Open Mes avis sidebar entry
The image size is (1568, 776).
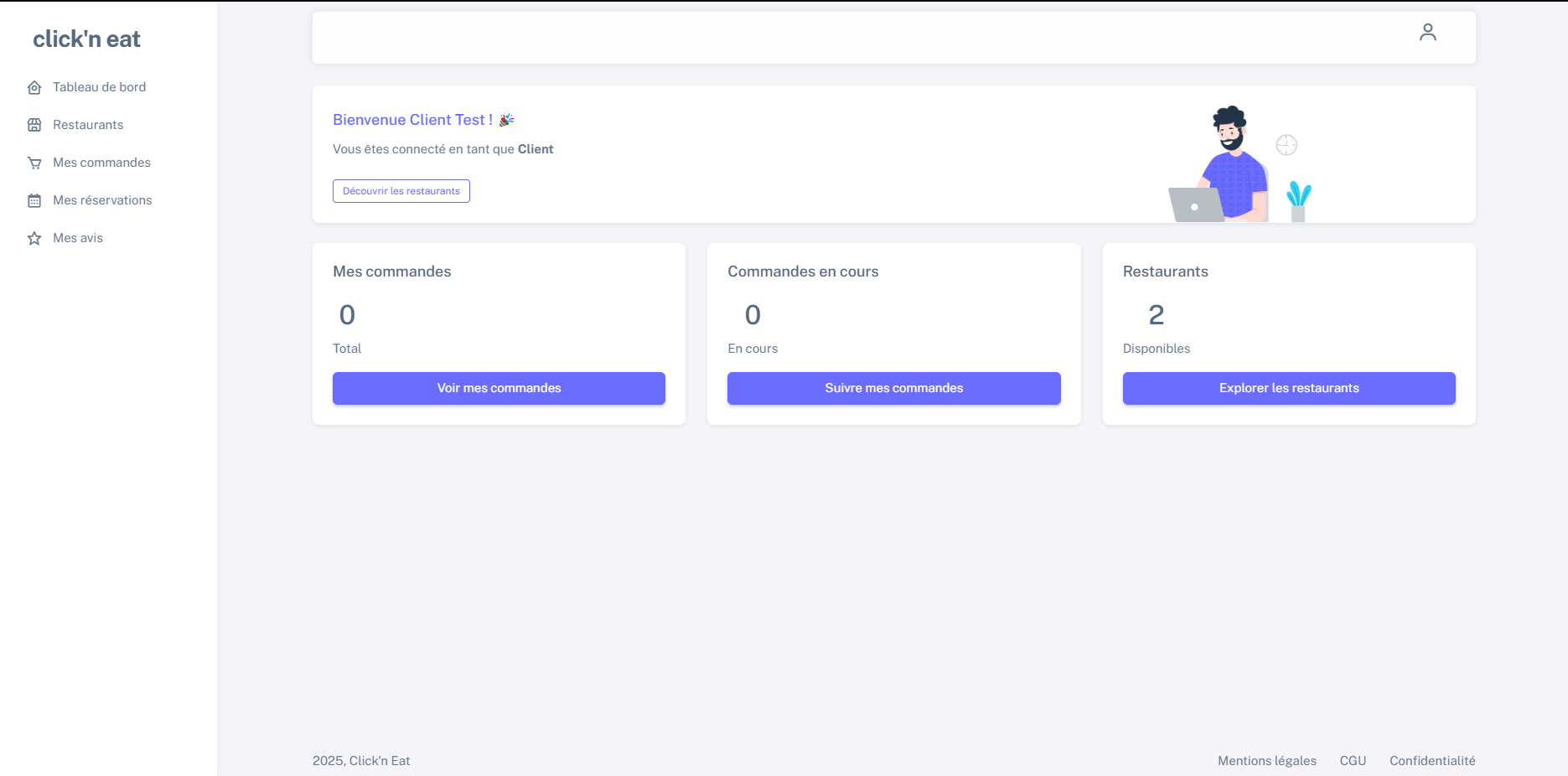tap(78, 238)
